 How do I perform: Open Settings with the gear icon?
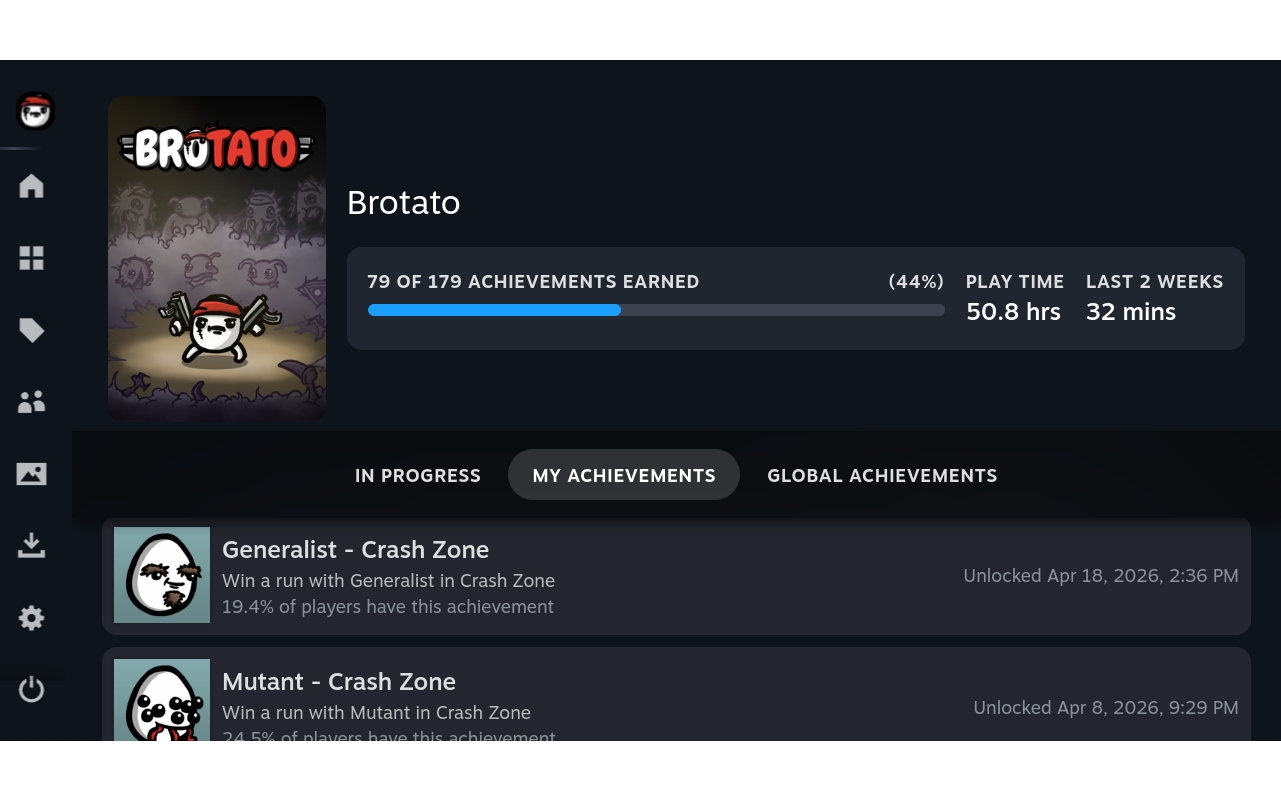coord(32,618)
